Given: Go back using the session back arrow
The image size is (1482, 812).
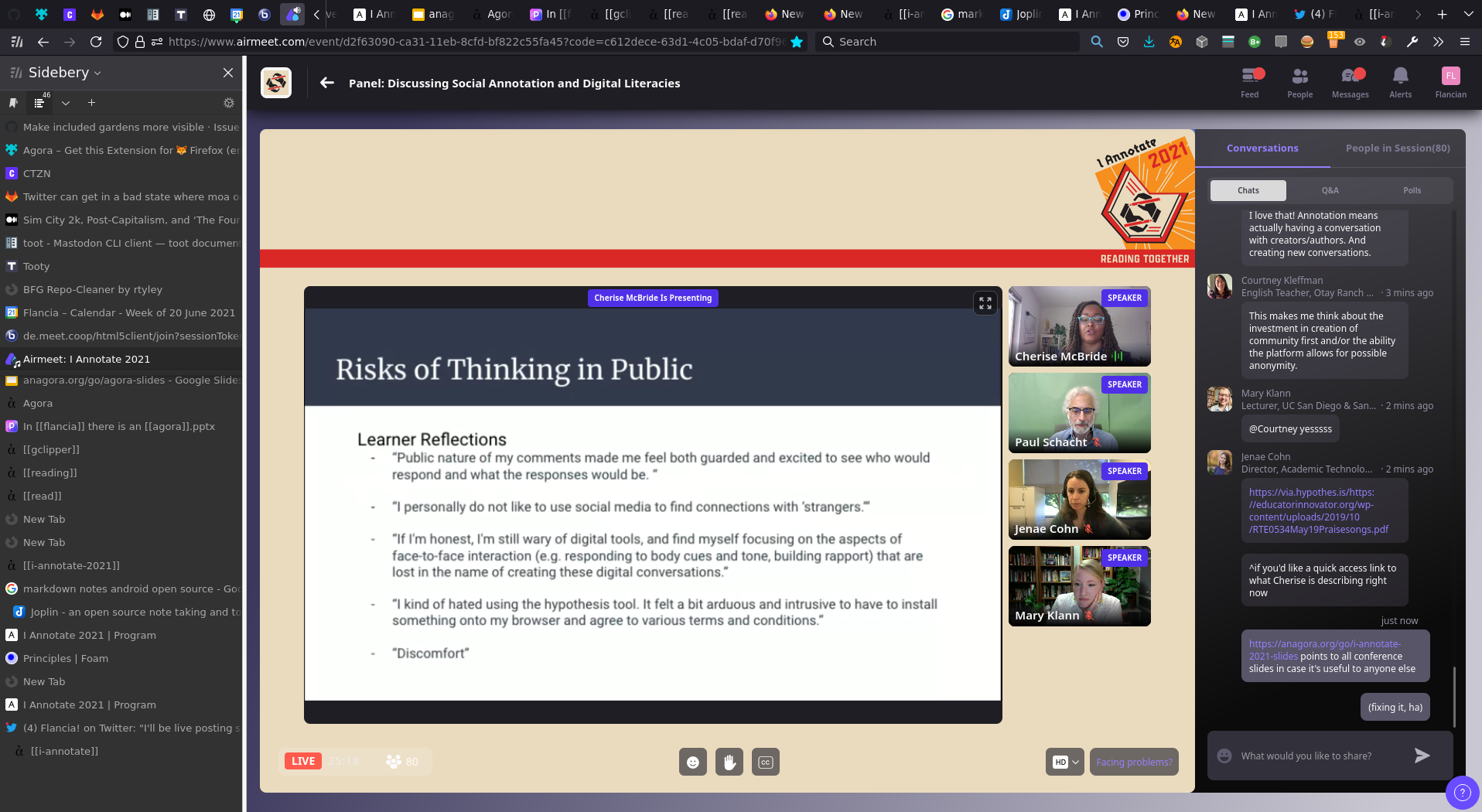Looking at the screenshot, I should pos(327,83).
